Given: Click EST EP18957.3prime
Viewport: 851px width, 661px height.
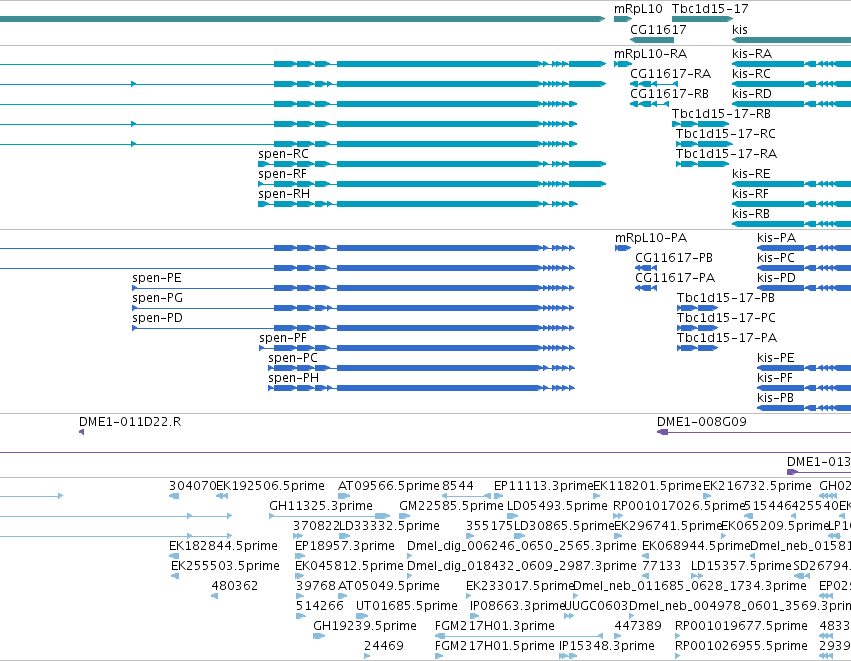Looking at the screenshot, I should [345, 546].
